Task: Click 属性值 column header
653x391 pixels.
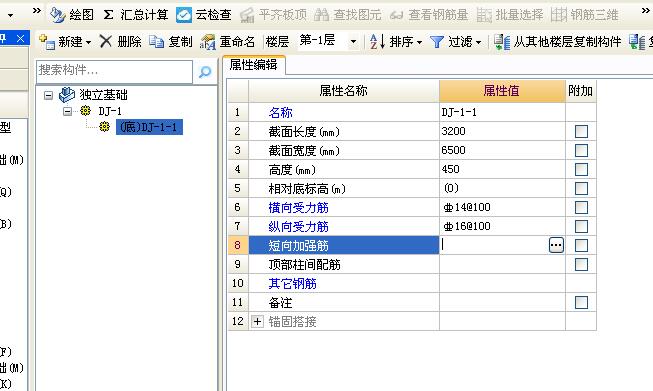Action: 502,91
